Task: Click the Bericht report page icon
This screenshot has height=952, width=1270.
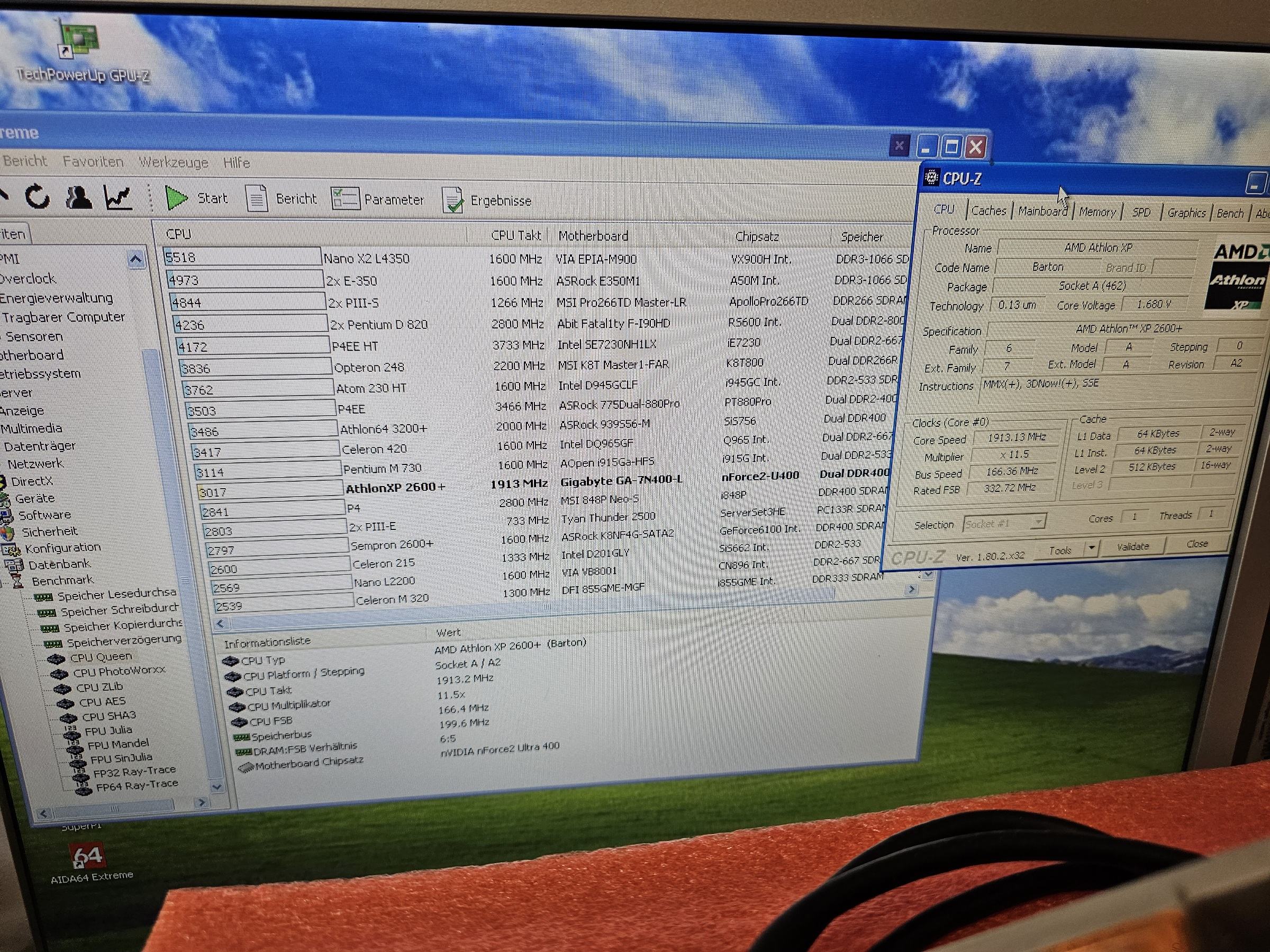Action: click(257, 198)
